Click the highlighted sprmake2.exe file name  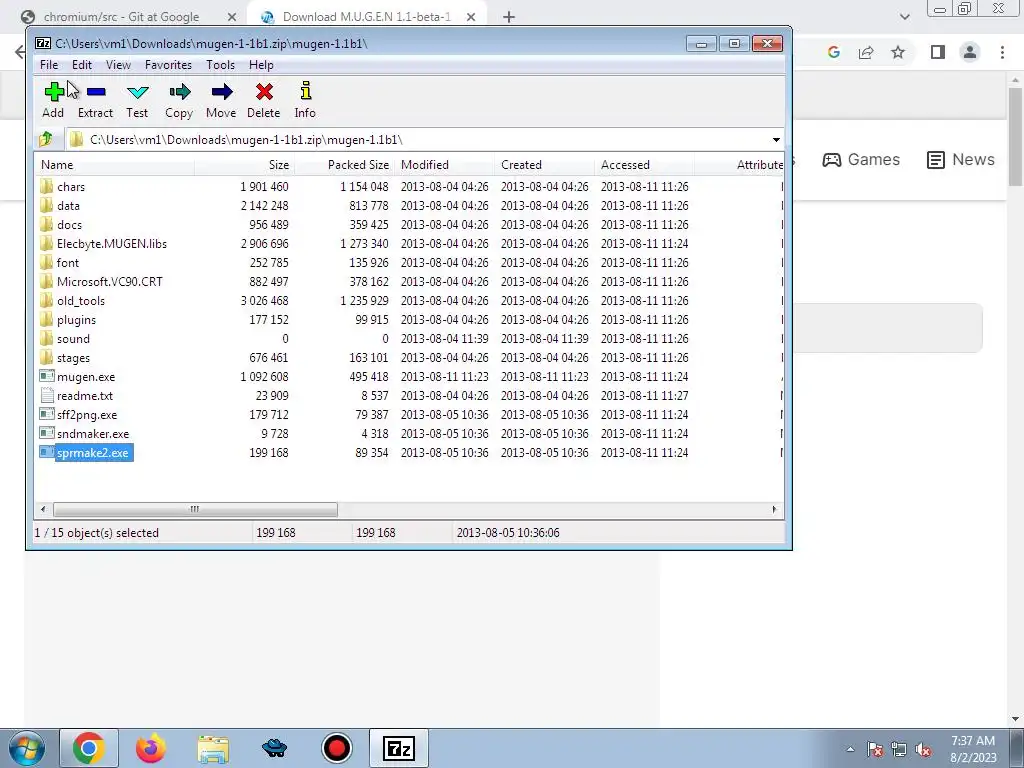click(x=93, y=453)
